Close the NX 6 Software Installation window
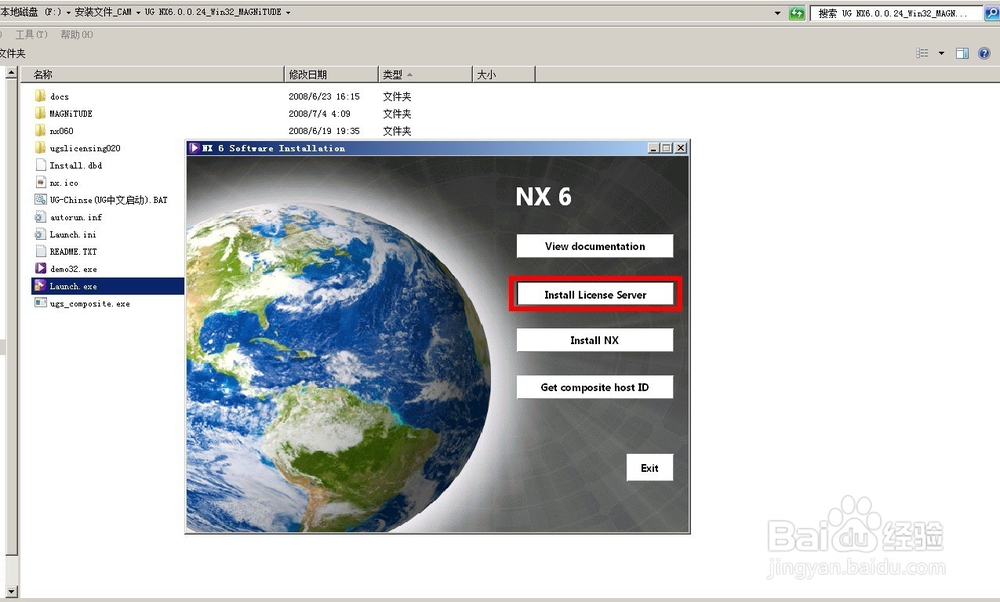This screenshot has height=602, width=1000. pos(680,148)
